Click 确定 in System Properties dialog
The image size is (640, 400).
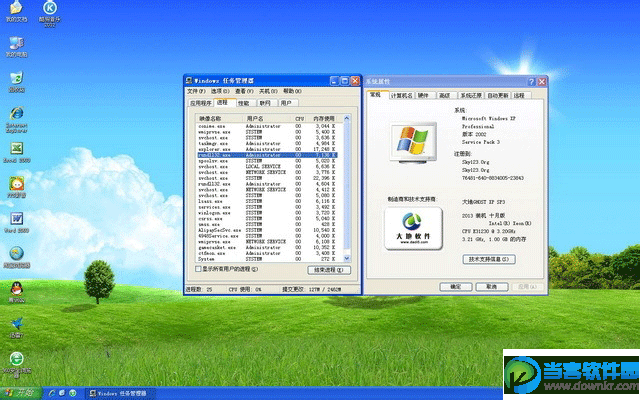pos(459,286)
